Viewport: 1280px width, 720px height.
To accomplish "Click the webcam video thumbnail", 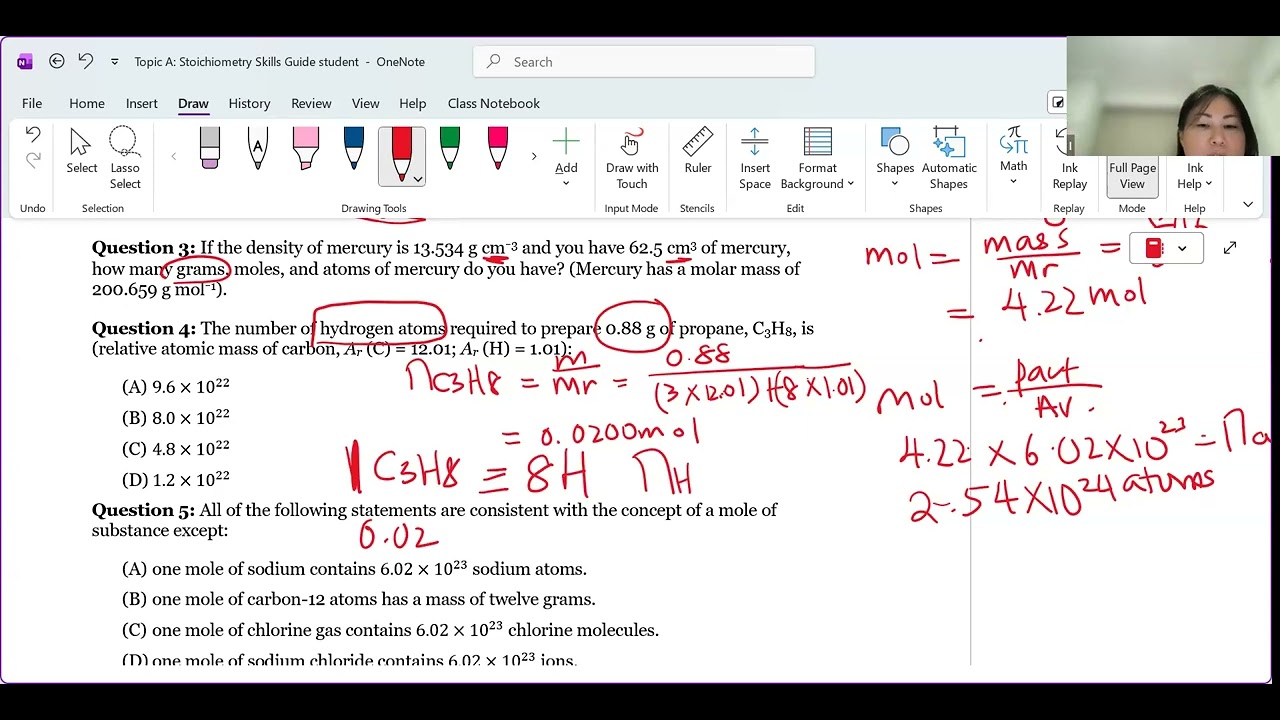I will point(1173,96).
